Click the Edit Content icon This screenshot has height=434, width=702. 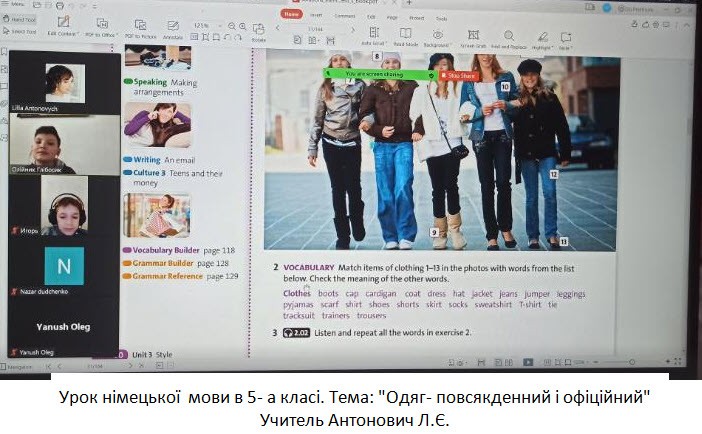pos(64,24)
